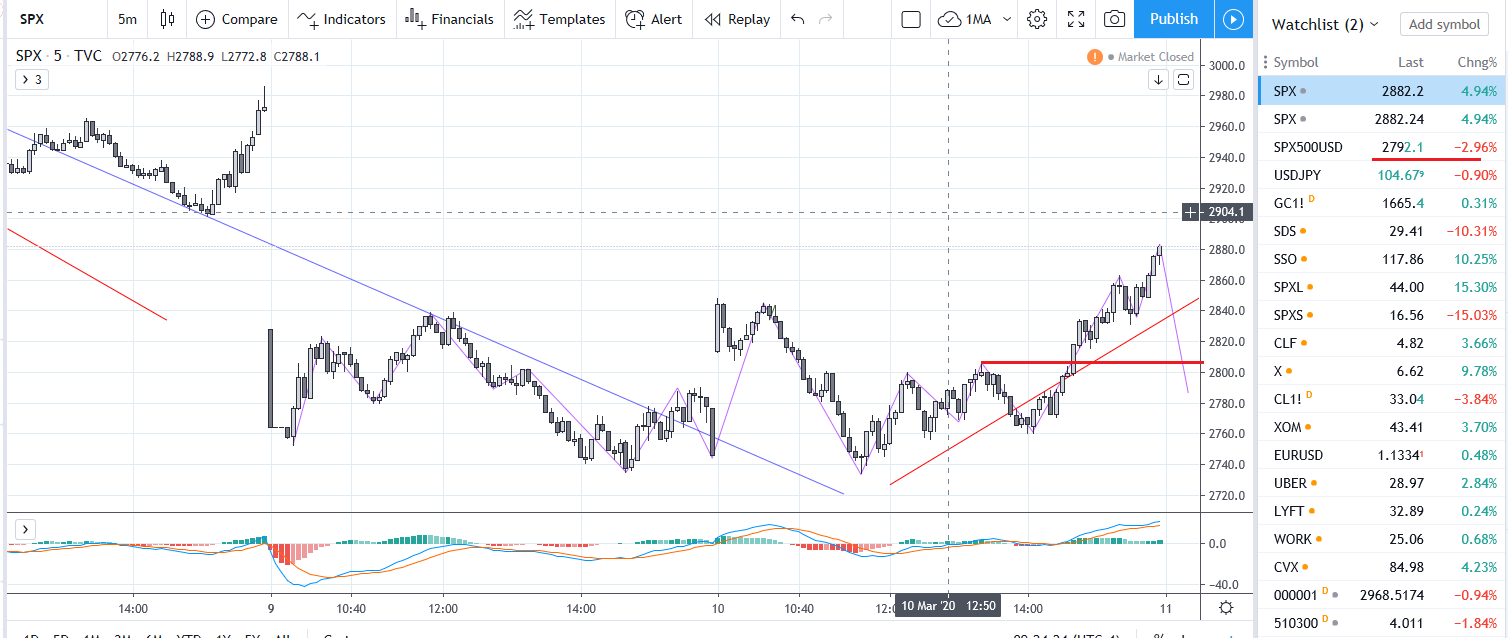Open chart settings gear
The image size is (1508, 638).
1037,19
